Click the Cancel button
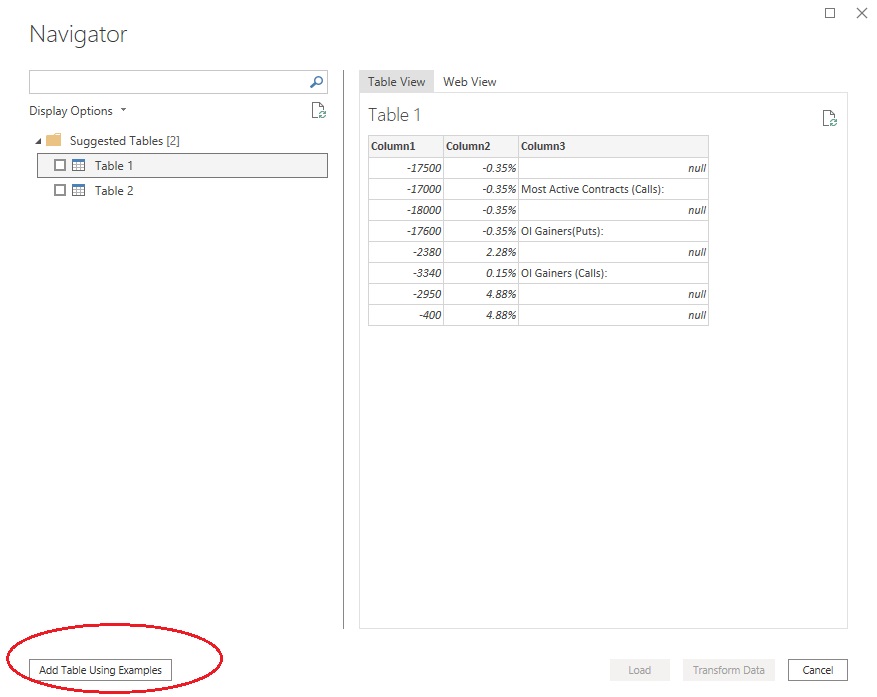This screenshot has height=697, width=877. coord(818,670)
